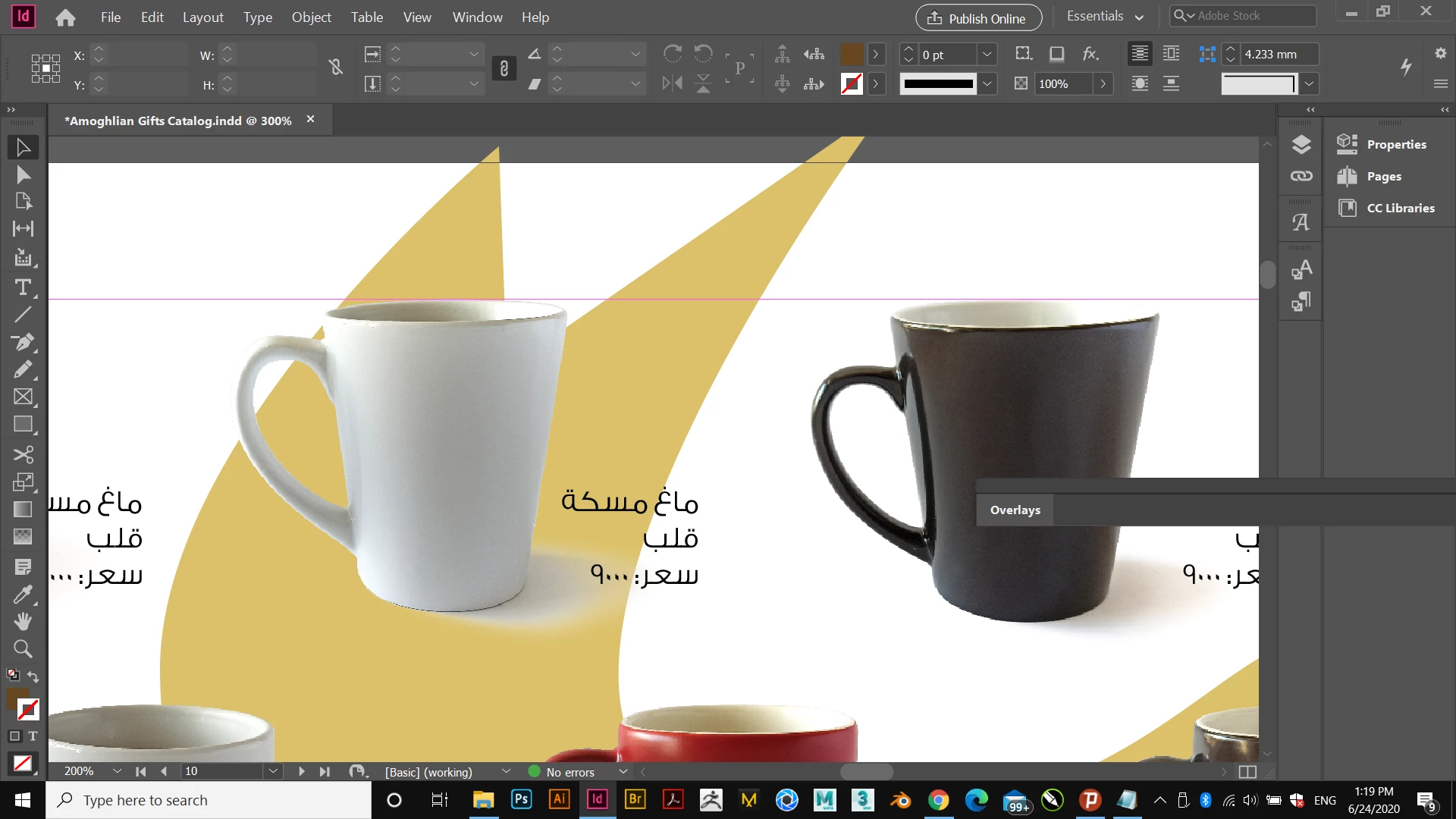
Task: Select the Eyedropper tool
Action: tap(23, 595)
